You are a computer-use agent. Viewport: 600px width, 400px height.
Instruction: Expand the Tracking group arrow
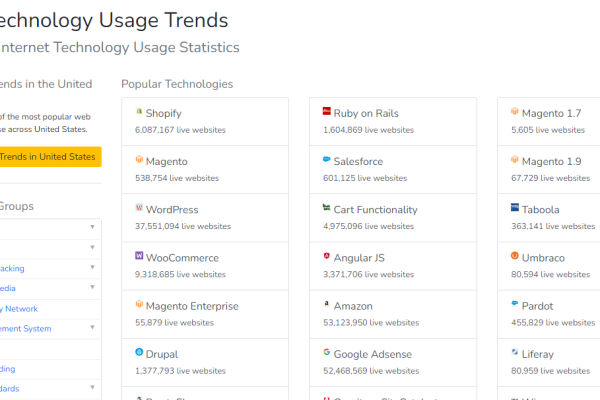point(92,267)
